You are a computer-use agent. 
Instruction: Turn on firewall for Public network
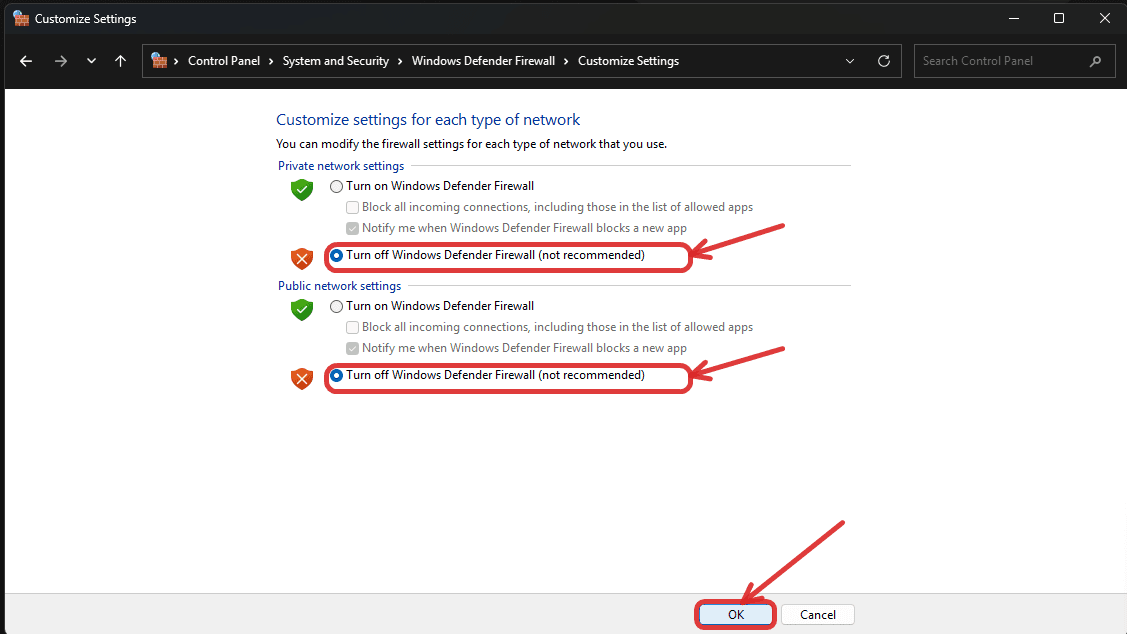336,307
